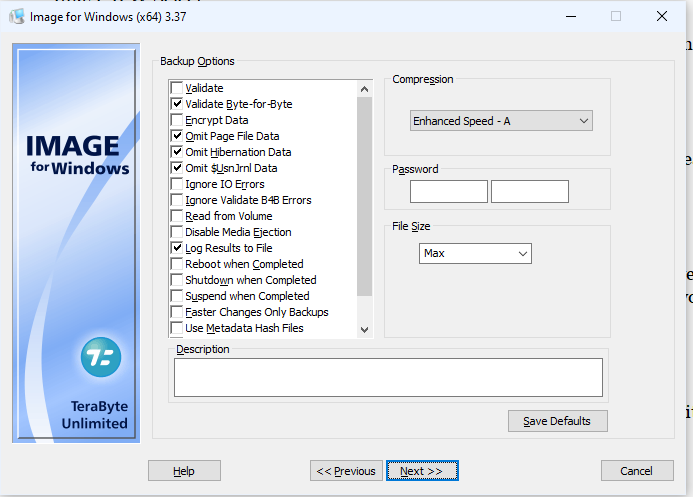The height and width of the screenshot is (497, 693).
Task: Click the options list scrollbar thumb
Action: 364,197
